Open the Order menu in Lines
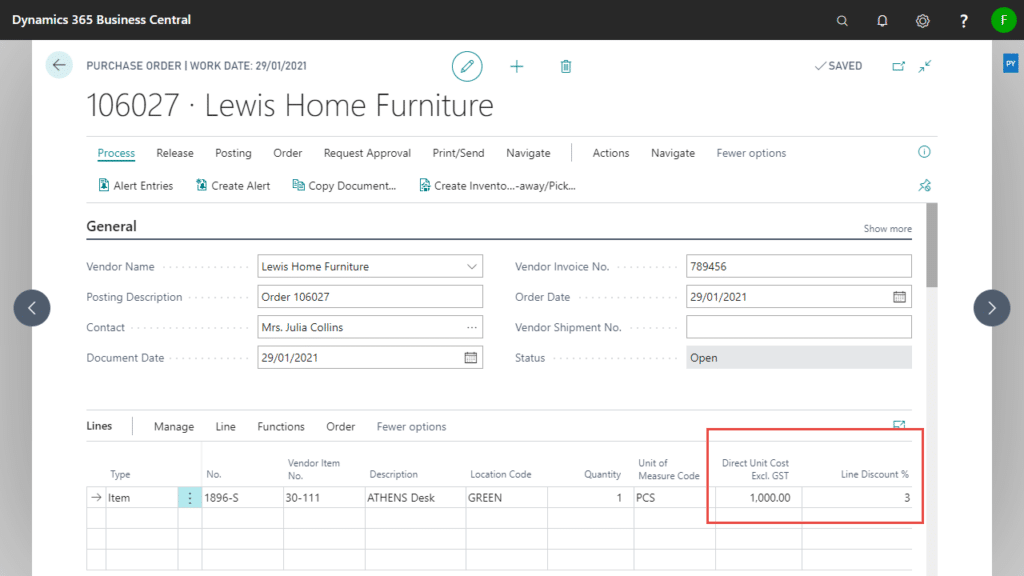 (340, 426)
